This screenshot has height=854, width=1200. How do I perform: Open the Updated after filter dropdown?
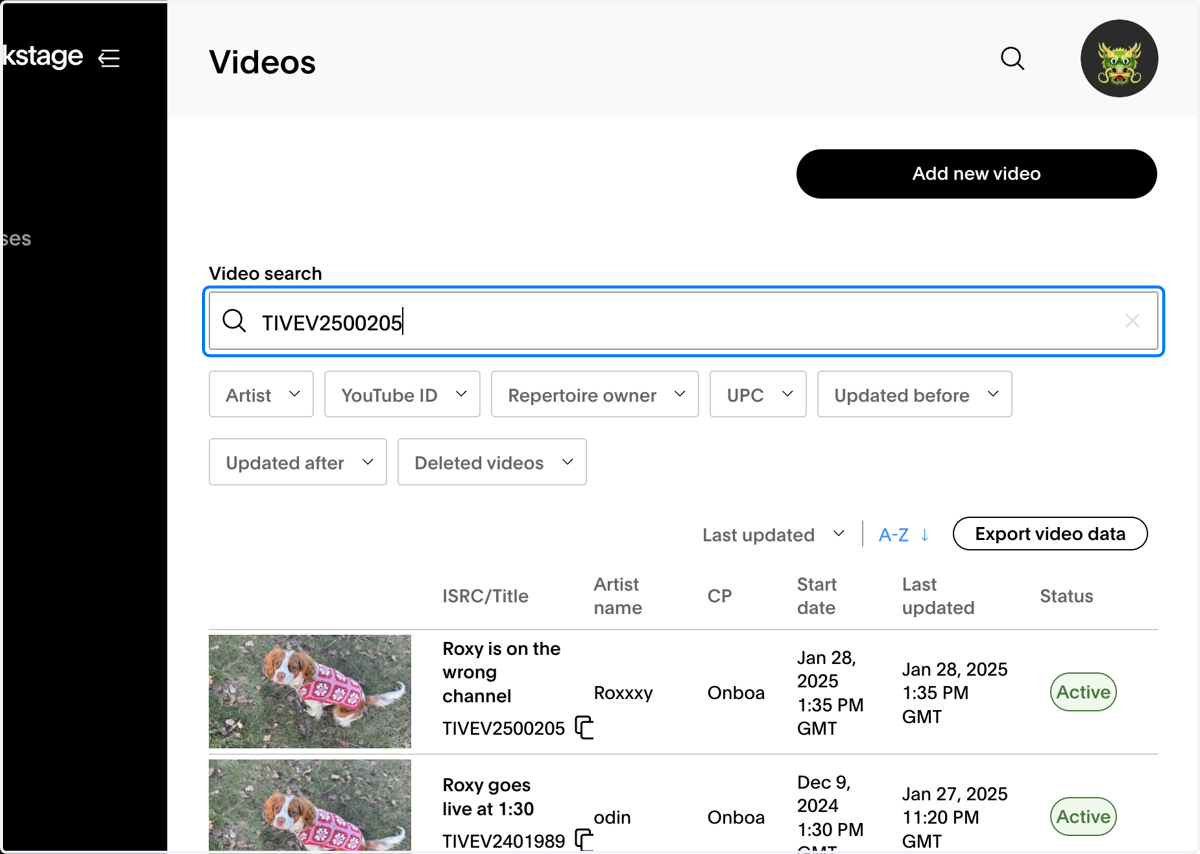[x=298, y=463]
